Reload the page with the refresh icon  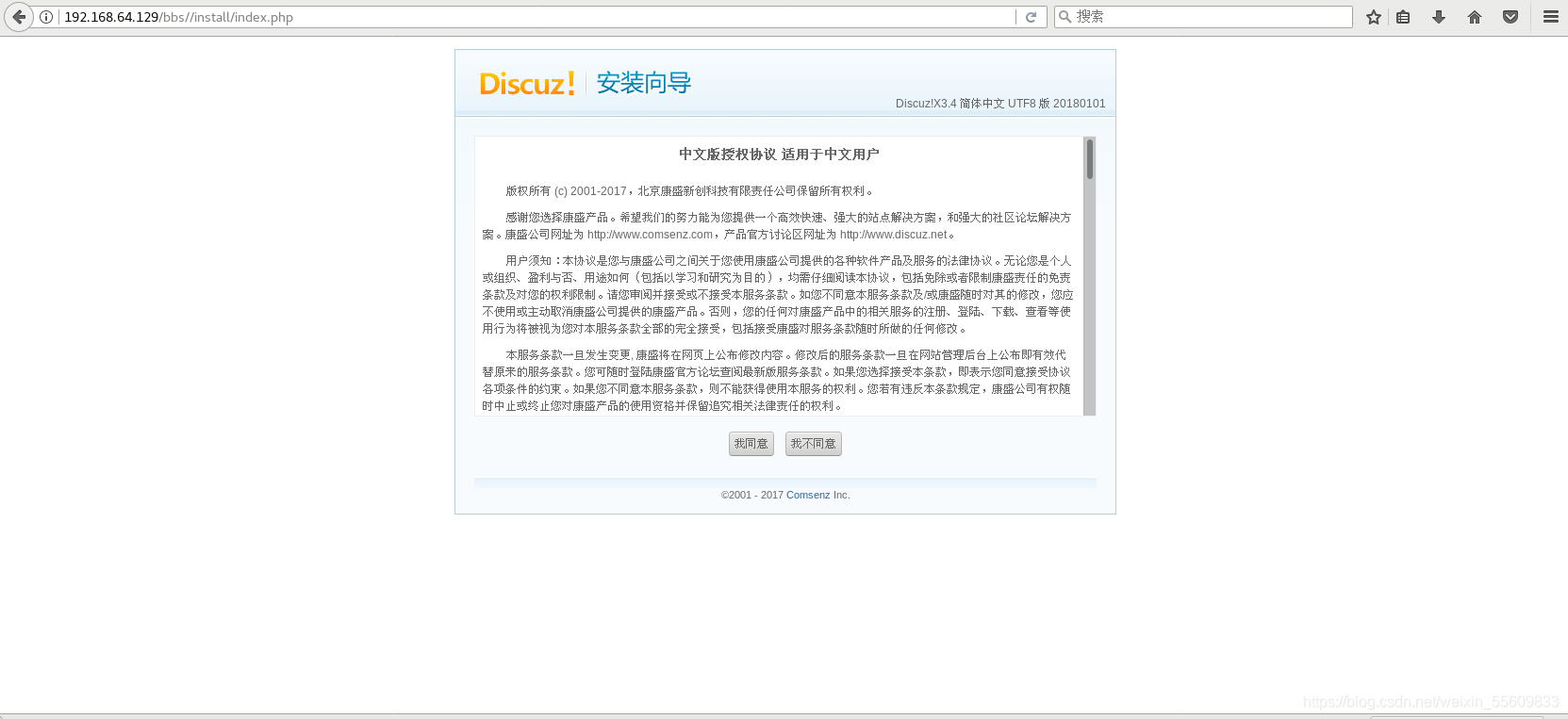[x=1031, y=17]
